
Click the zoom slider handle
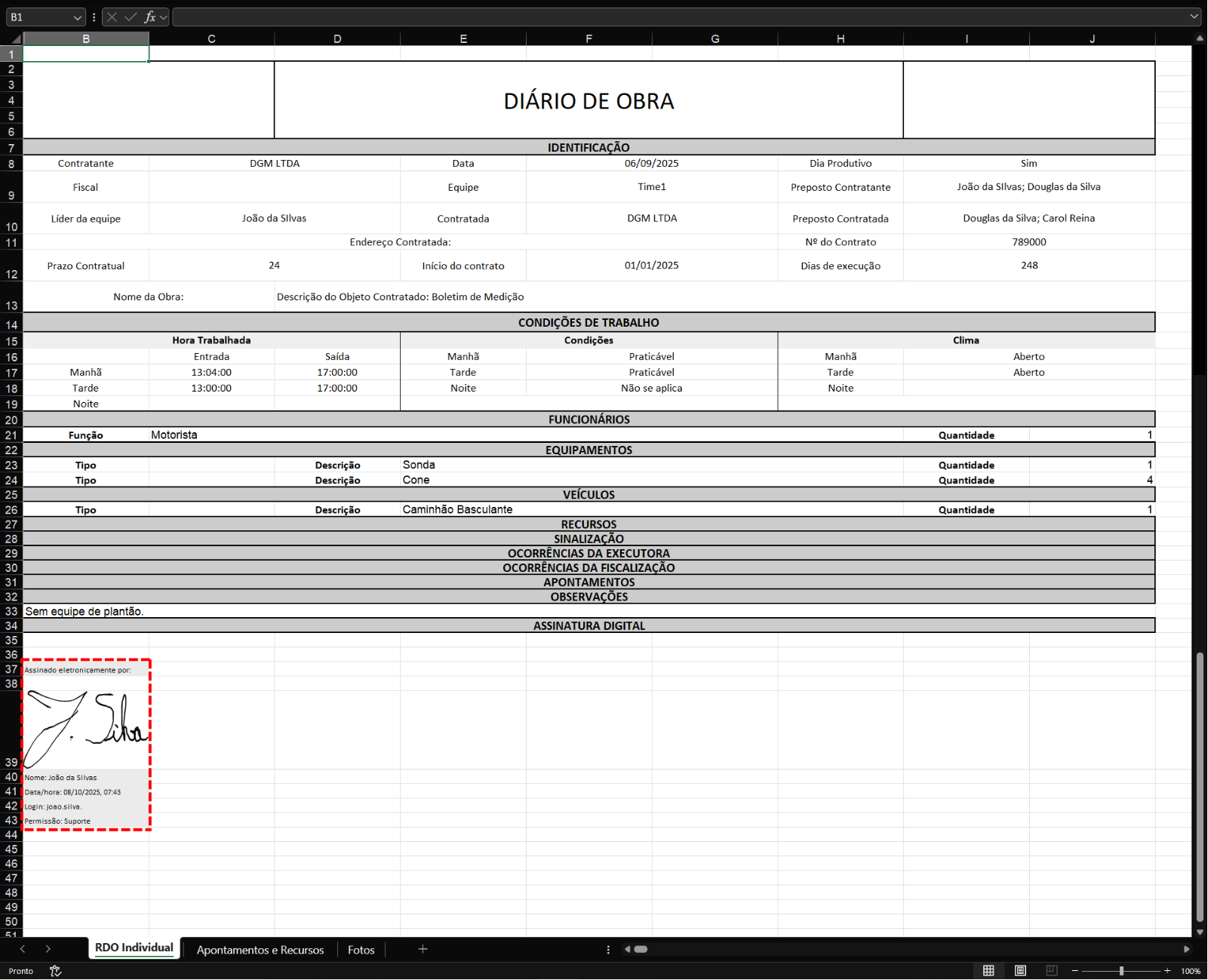tap(1121, 971)
